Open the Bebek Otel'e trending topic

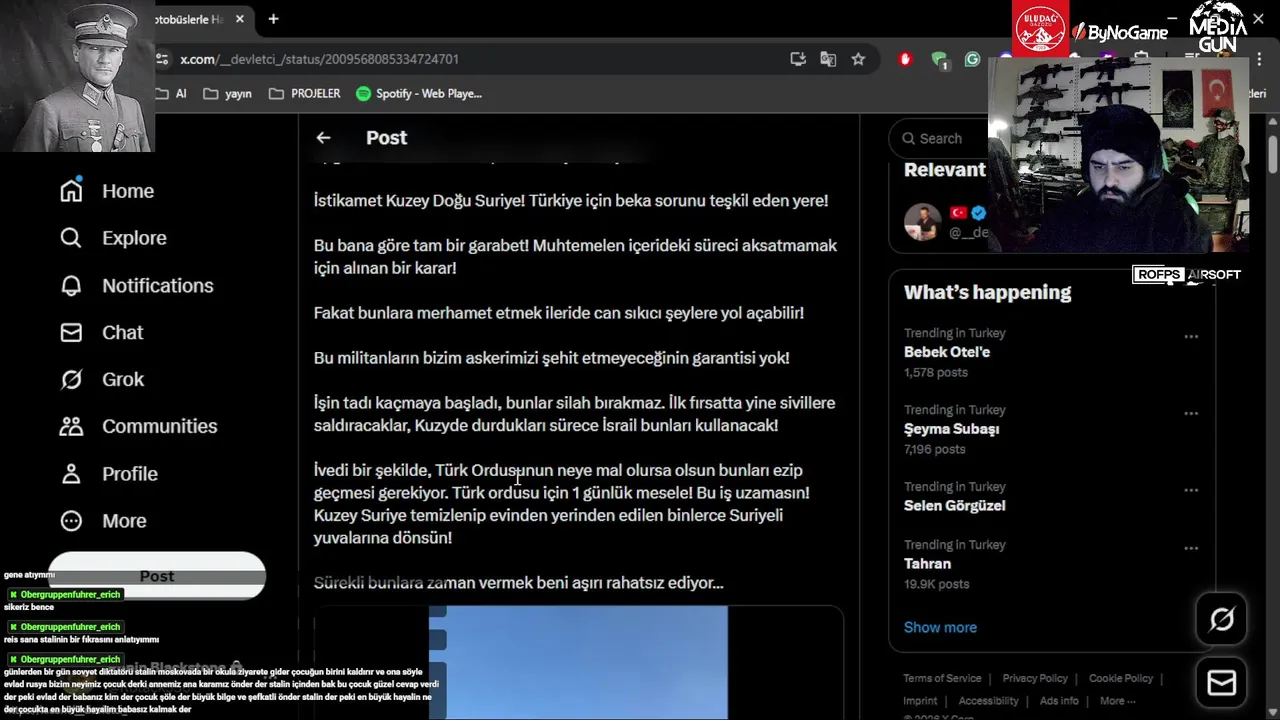947,352
